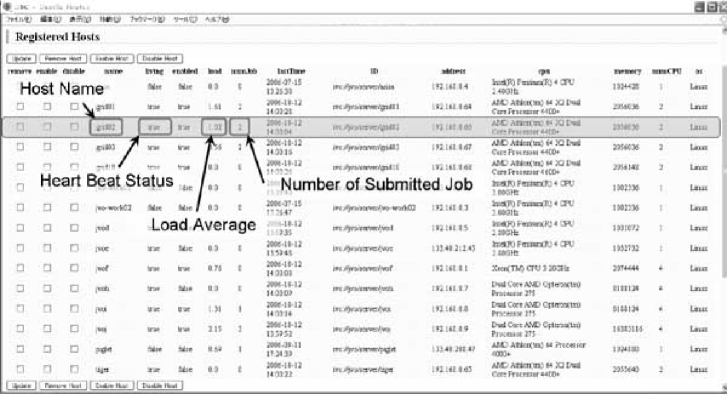Open the ブックマーク (Bookmarks) menu
727x394 pixels.
click(147, 19)
